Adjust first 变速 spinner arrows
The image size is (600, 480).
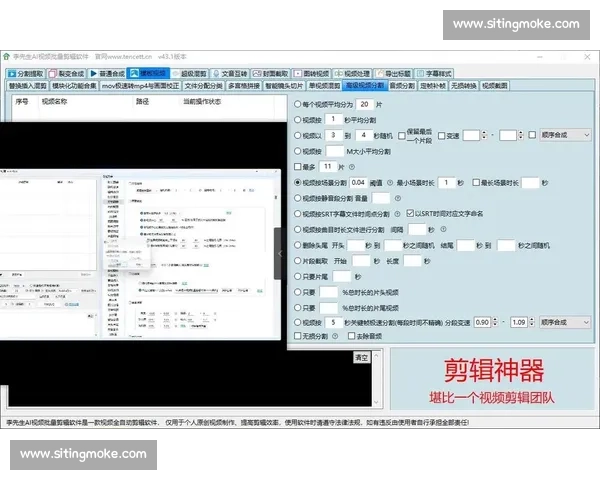tap(484, 135)
